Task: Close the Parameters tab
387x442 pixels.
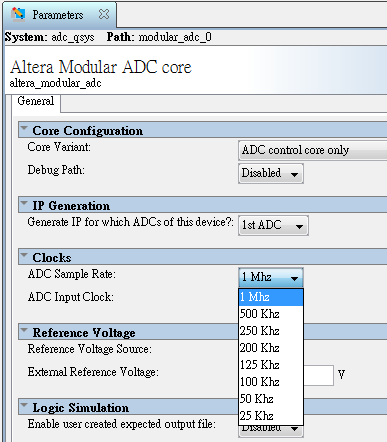Action: point(104,14)
